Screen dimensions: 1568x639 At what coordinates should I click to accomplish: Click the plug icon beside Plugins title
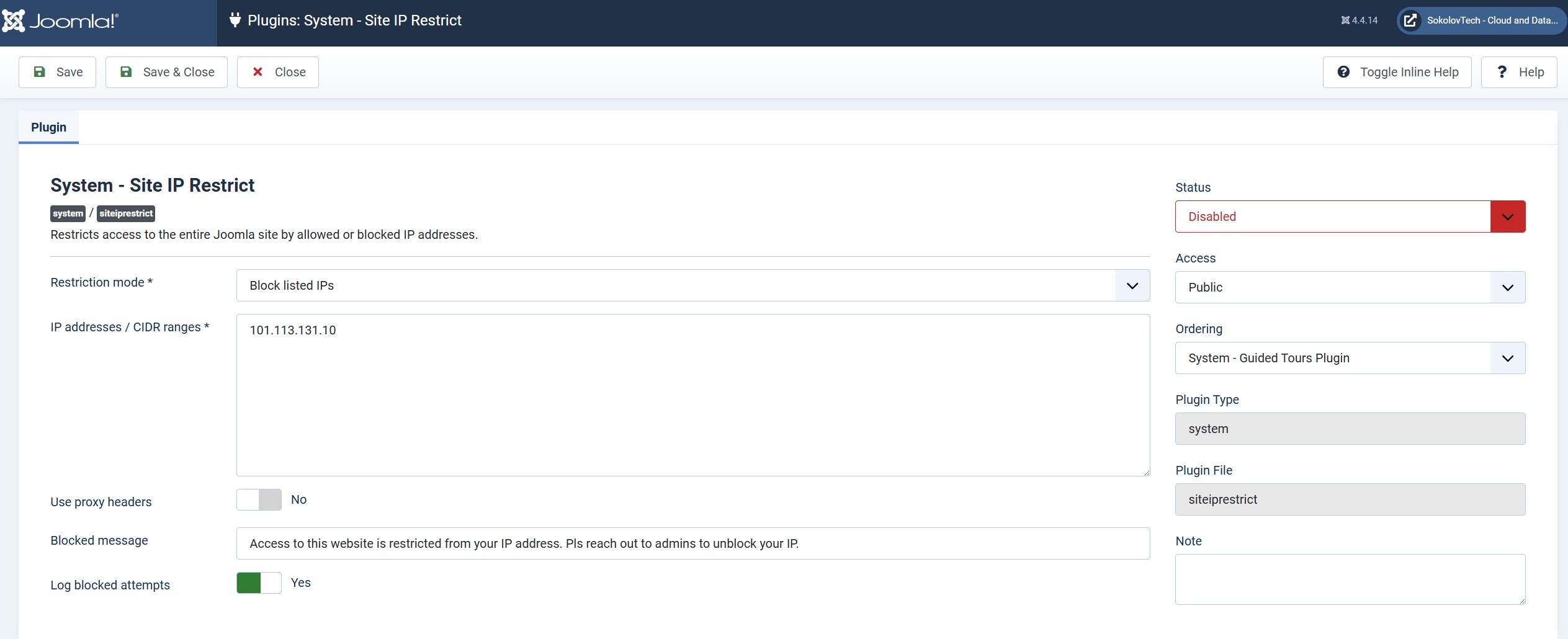coord(235,20)
